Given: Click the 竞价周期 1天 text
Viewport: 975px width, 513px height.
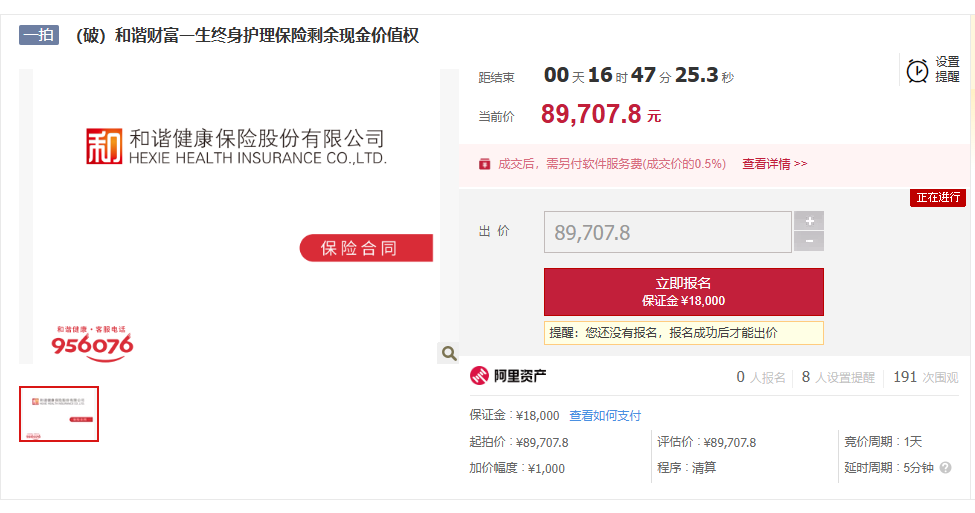Looking at the screenshot, I should pos(883,441).
